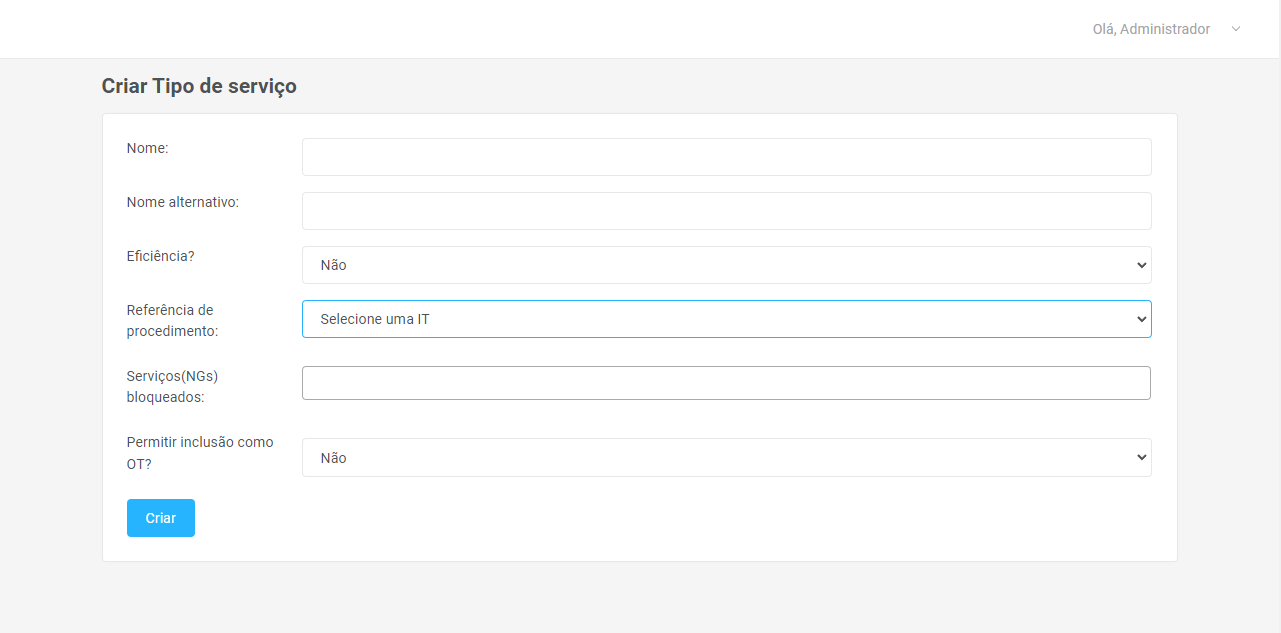The width and height of the screenshot is (1281, 633).
Task: Click the "Nome alternativo:" label
Action: pyautogui.click(x=183, y=202)
